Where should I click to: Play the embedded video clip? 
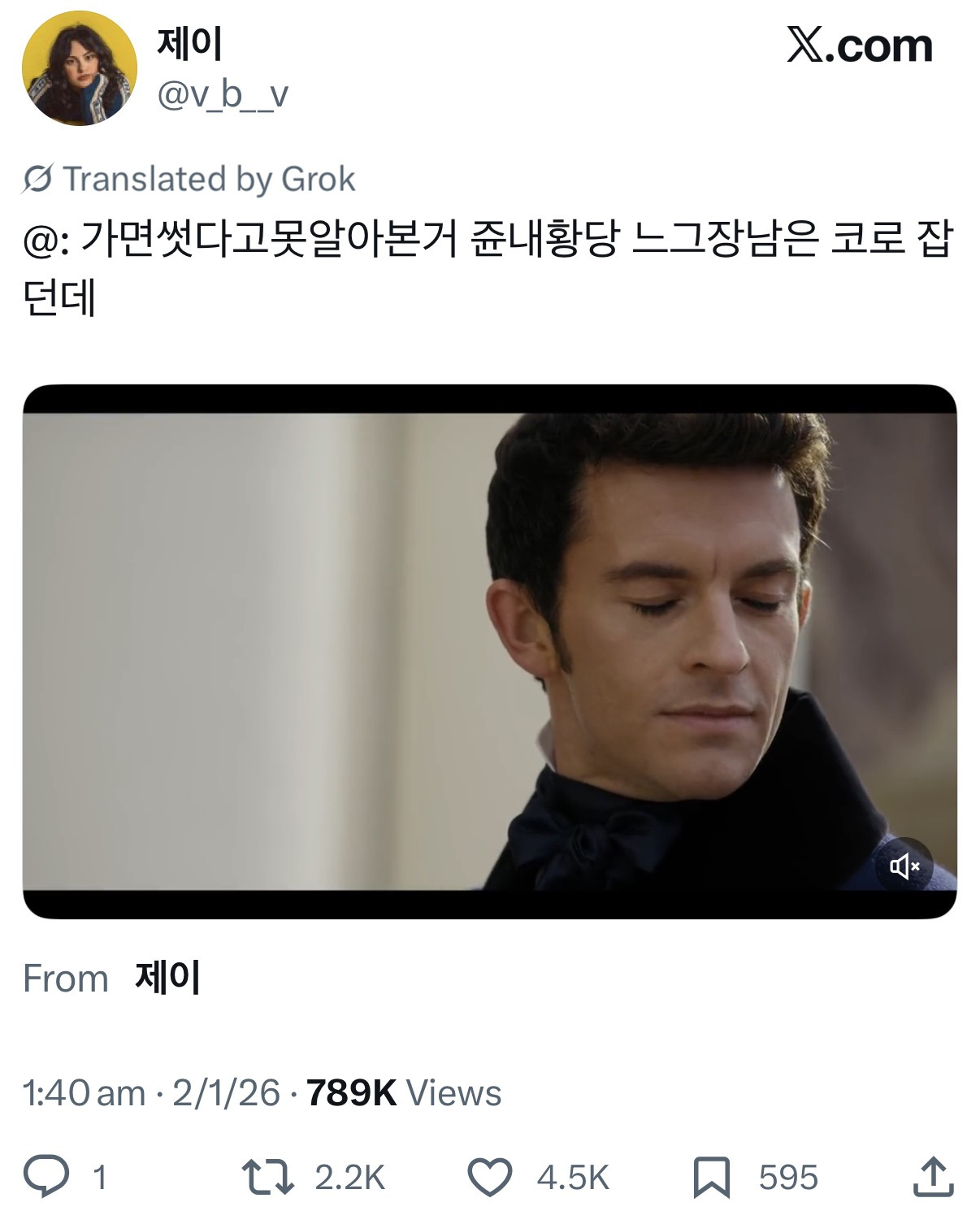489,652
